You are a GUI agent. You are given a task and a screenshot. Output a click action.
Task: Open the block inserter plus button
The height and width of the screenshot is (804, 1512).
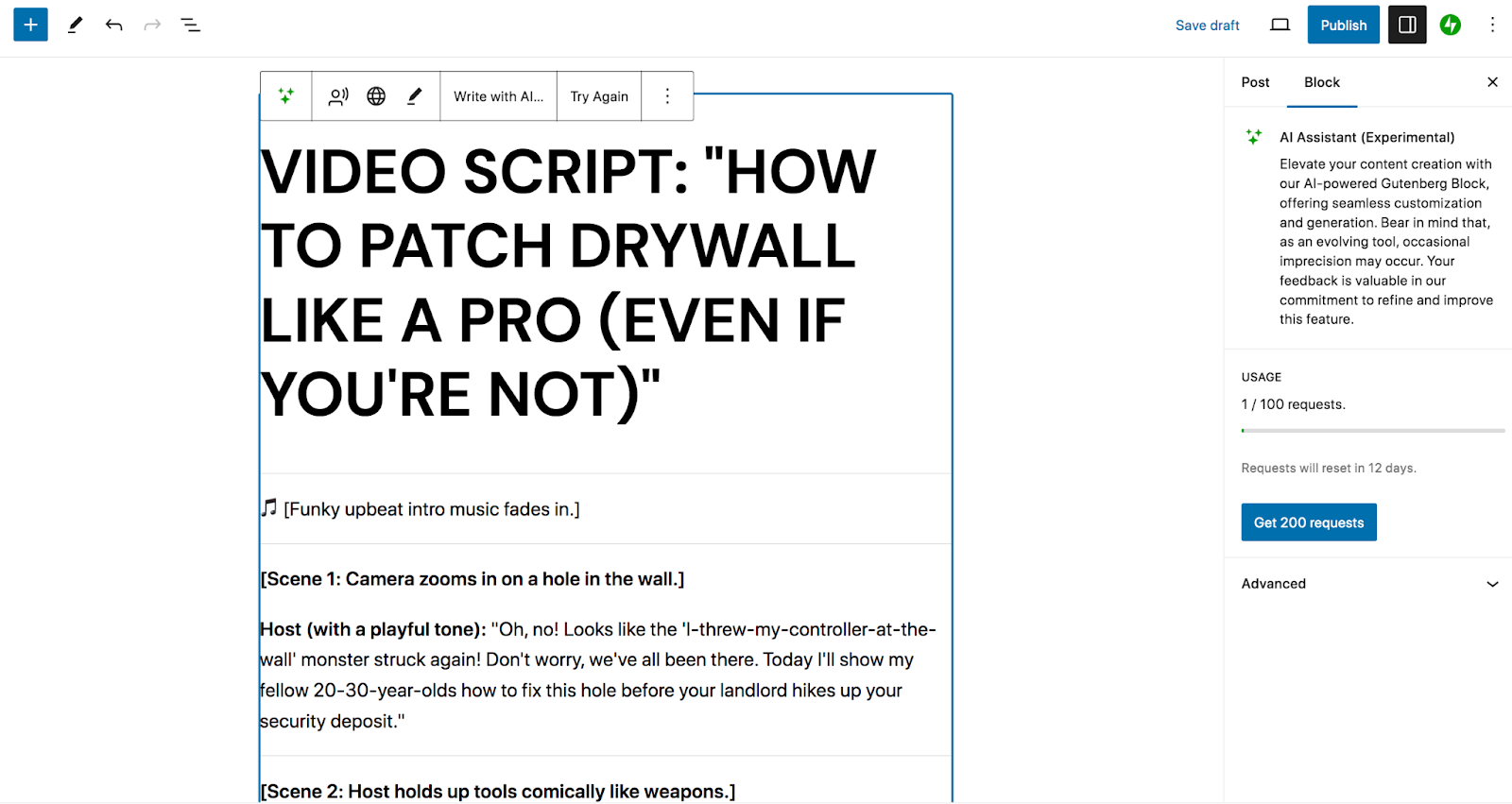(x=30, y=25)
